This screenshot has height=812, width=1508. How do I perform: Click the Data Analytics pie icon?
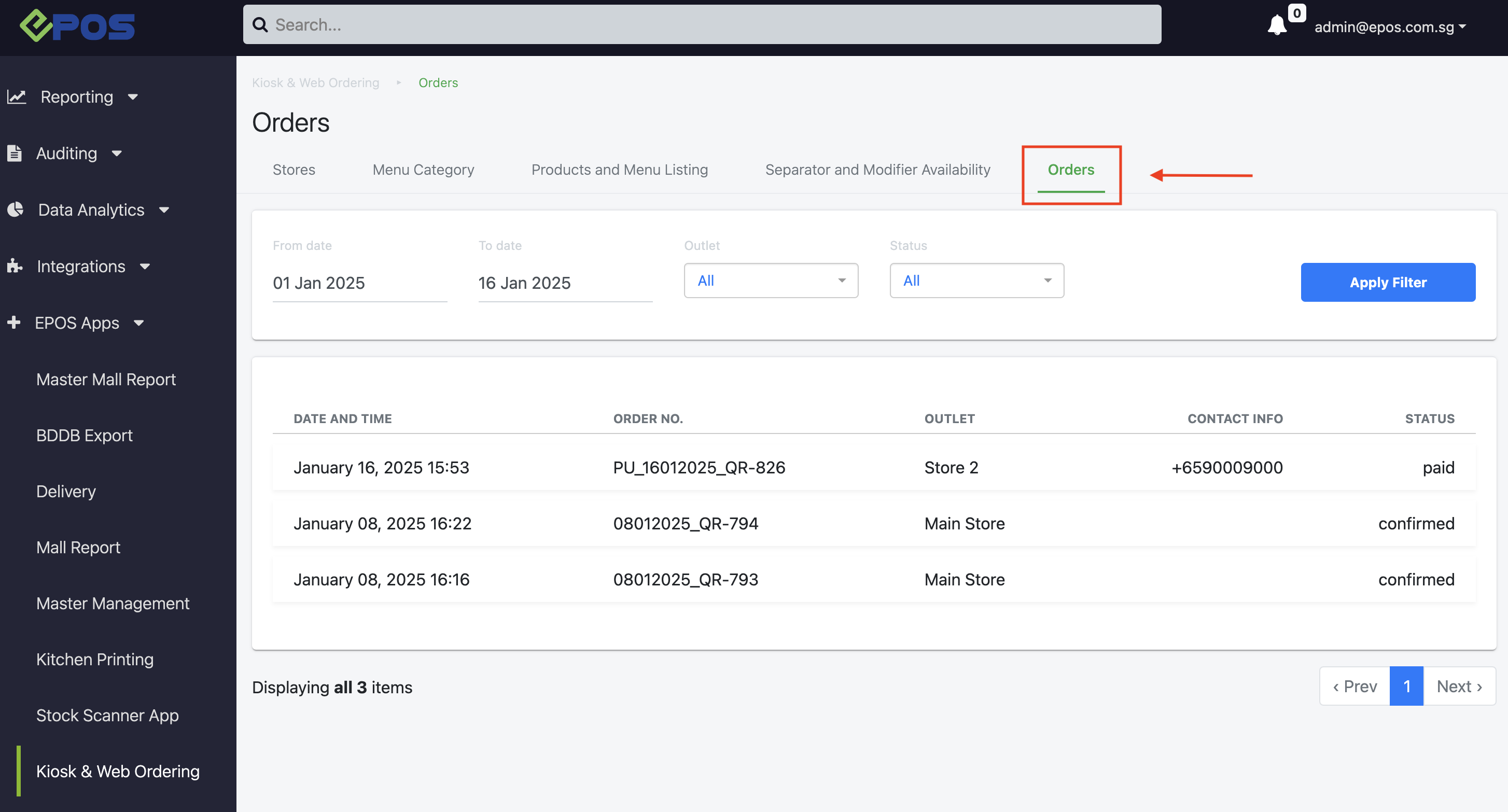tap(15, 209)
